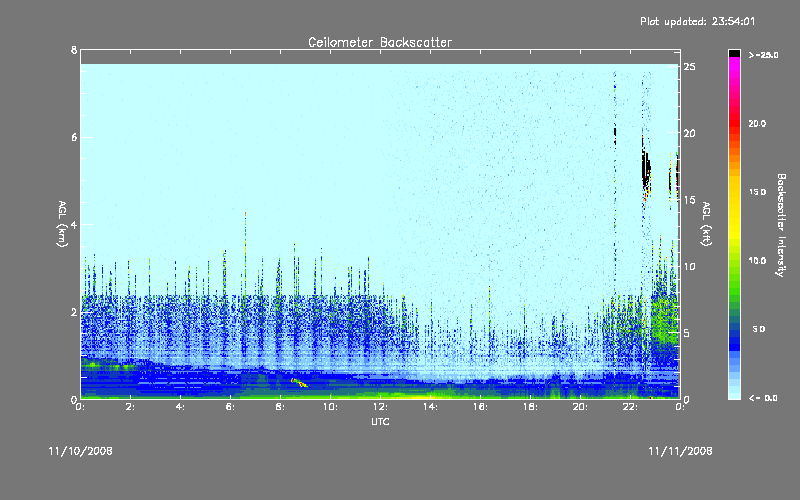Click the "15.0" color bar value

[x=757, y=192]
